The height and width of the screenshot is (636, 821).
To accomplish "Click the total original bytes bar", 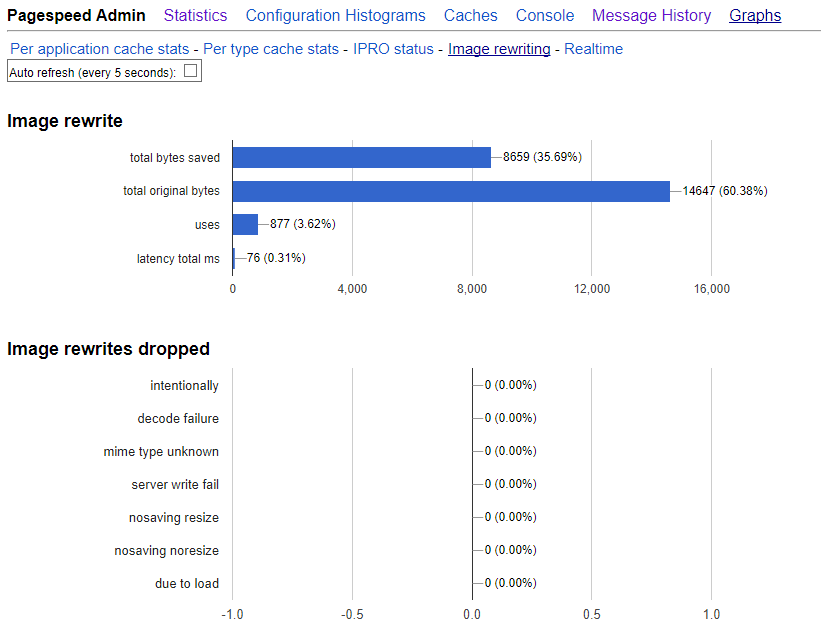I will [x=451, y=191].
